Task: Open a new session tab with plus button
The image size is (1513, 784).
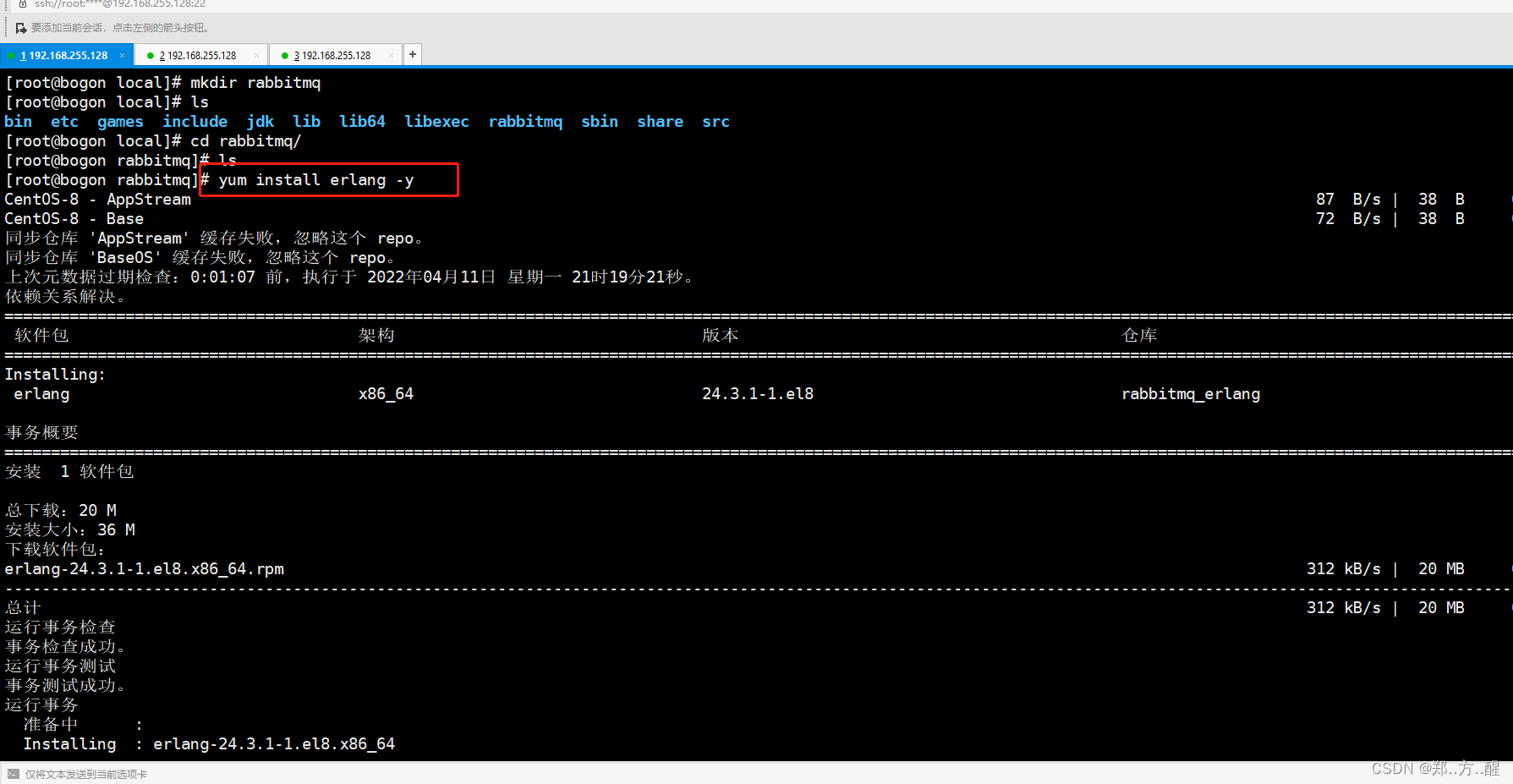Action: click(413, 55)
